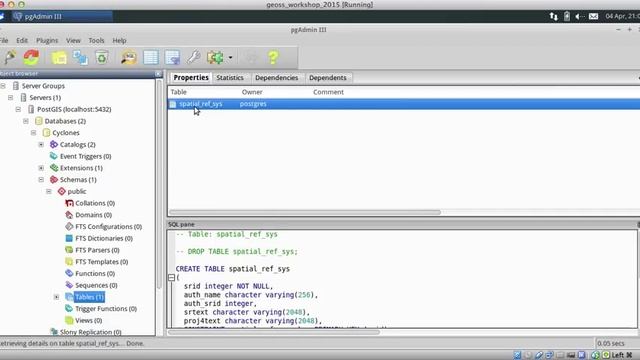Select the spatial_ref_sys table row

[x=403, y=104]
